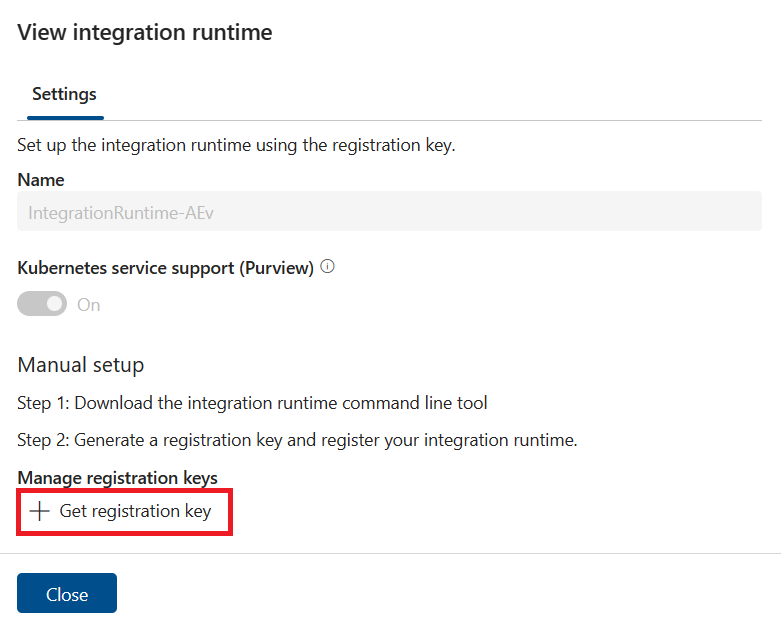The image size is (781, 635).
Task: Click the info icon beside Kubernetes service support
Action: pyautogui.click(x=327, y=268)
